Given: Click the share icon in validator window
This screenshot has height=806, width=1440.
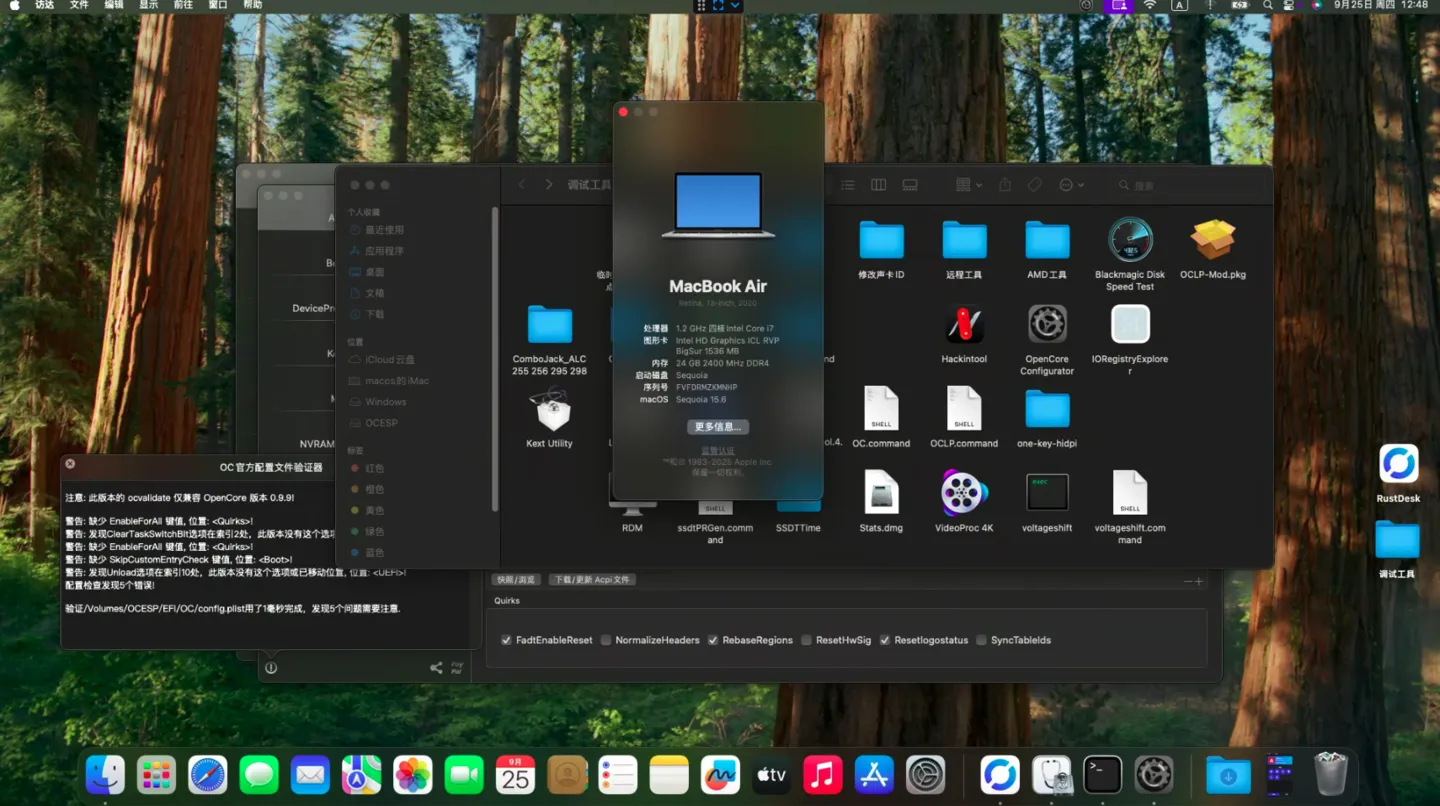Looking at the screenshot, I should coord(436,668).
